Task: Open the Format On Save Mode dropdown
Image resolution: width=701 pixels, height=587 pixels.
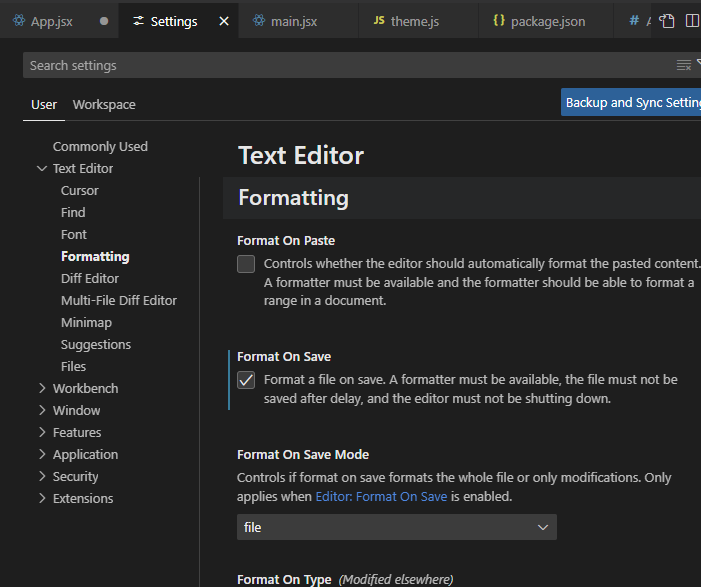Action: 396,527
